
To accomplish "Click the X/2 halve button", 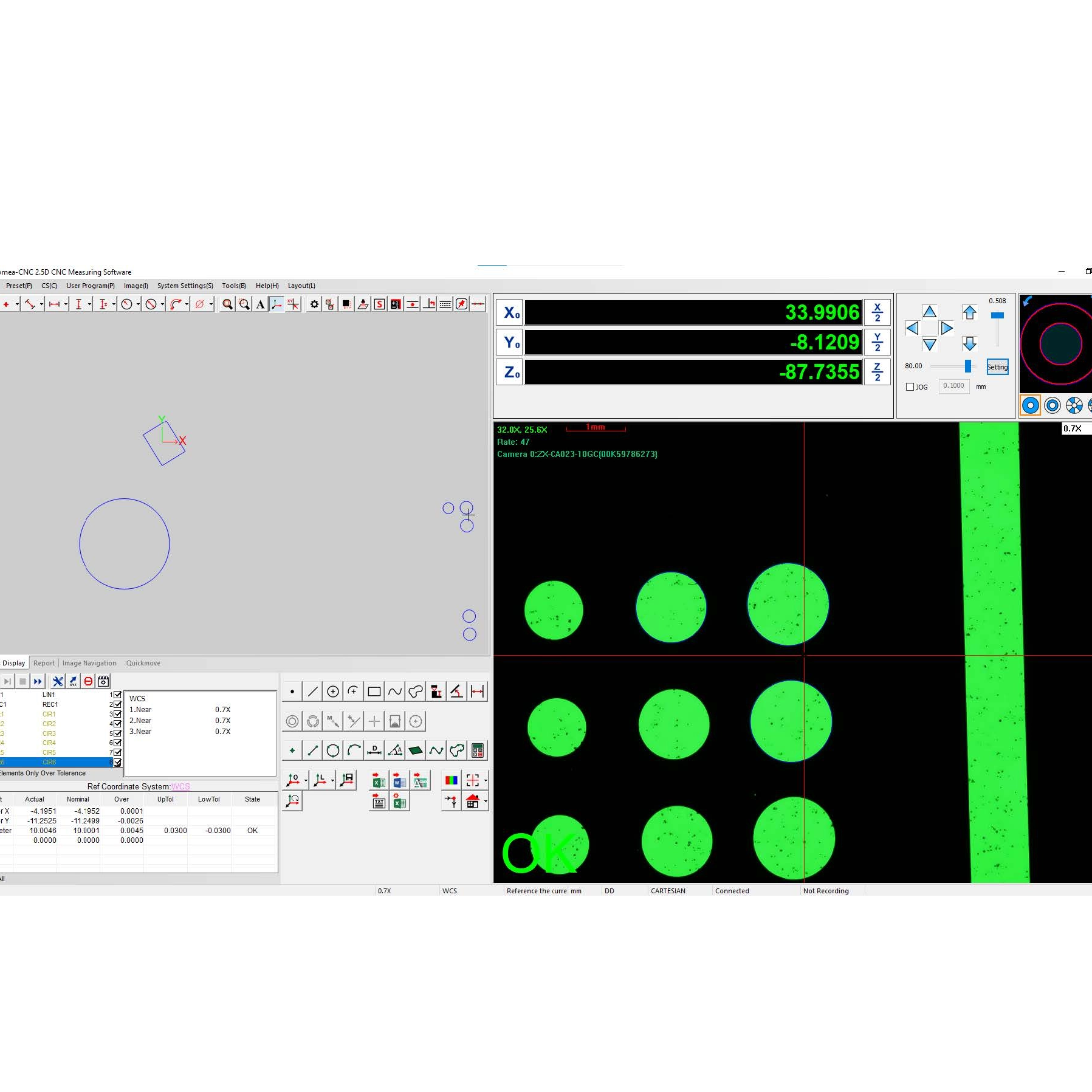I will [877, 313].
